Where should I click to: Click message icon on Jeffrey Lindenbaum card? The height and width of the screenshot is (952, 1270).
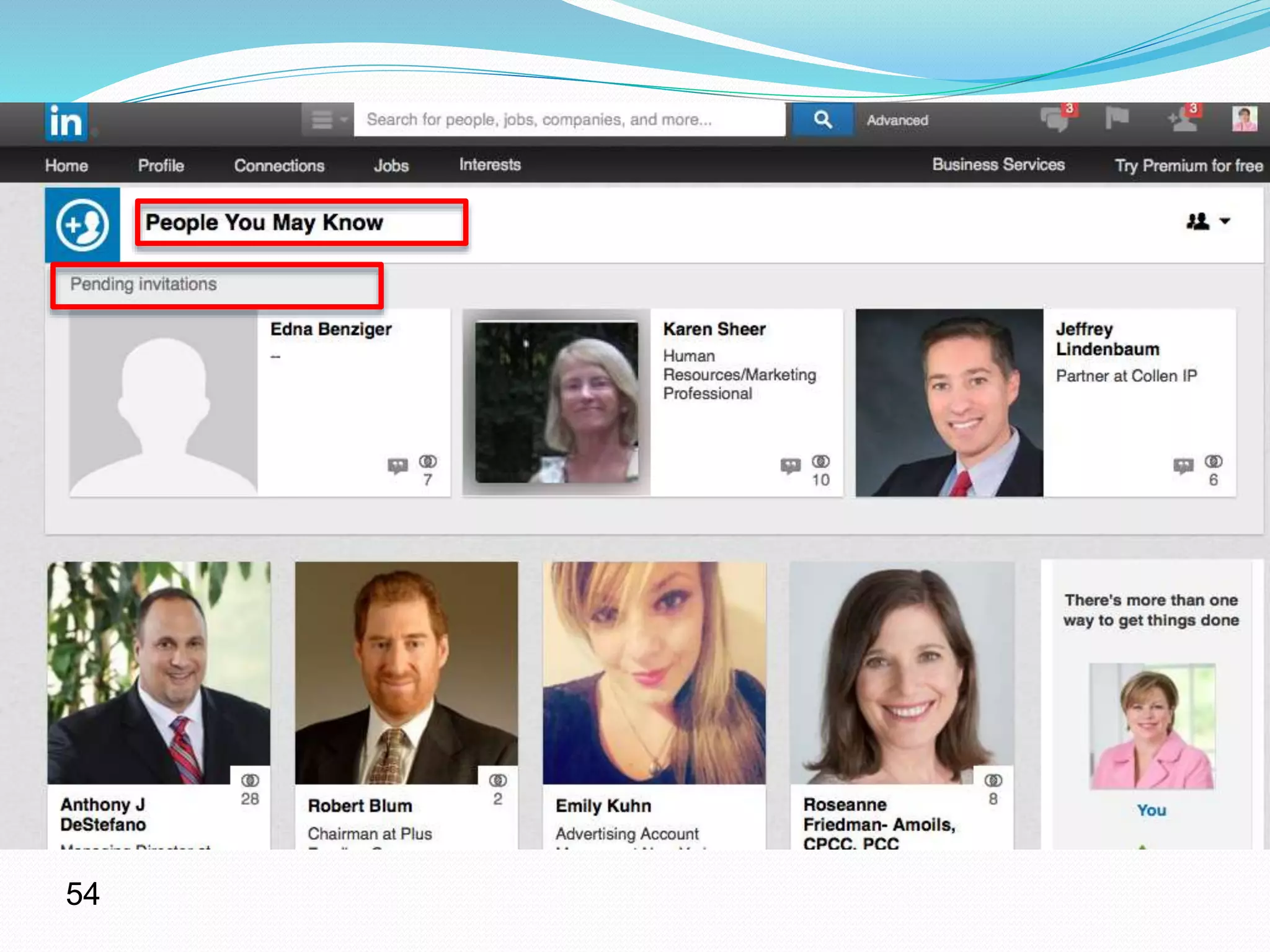(1183, 465)
